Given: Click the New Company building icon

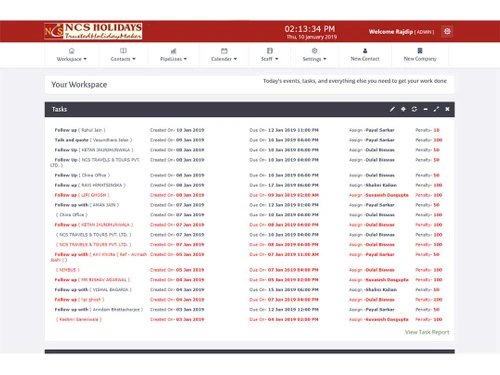Looking at the screenshot, I should [x=420, y=51].
